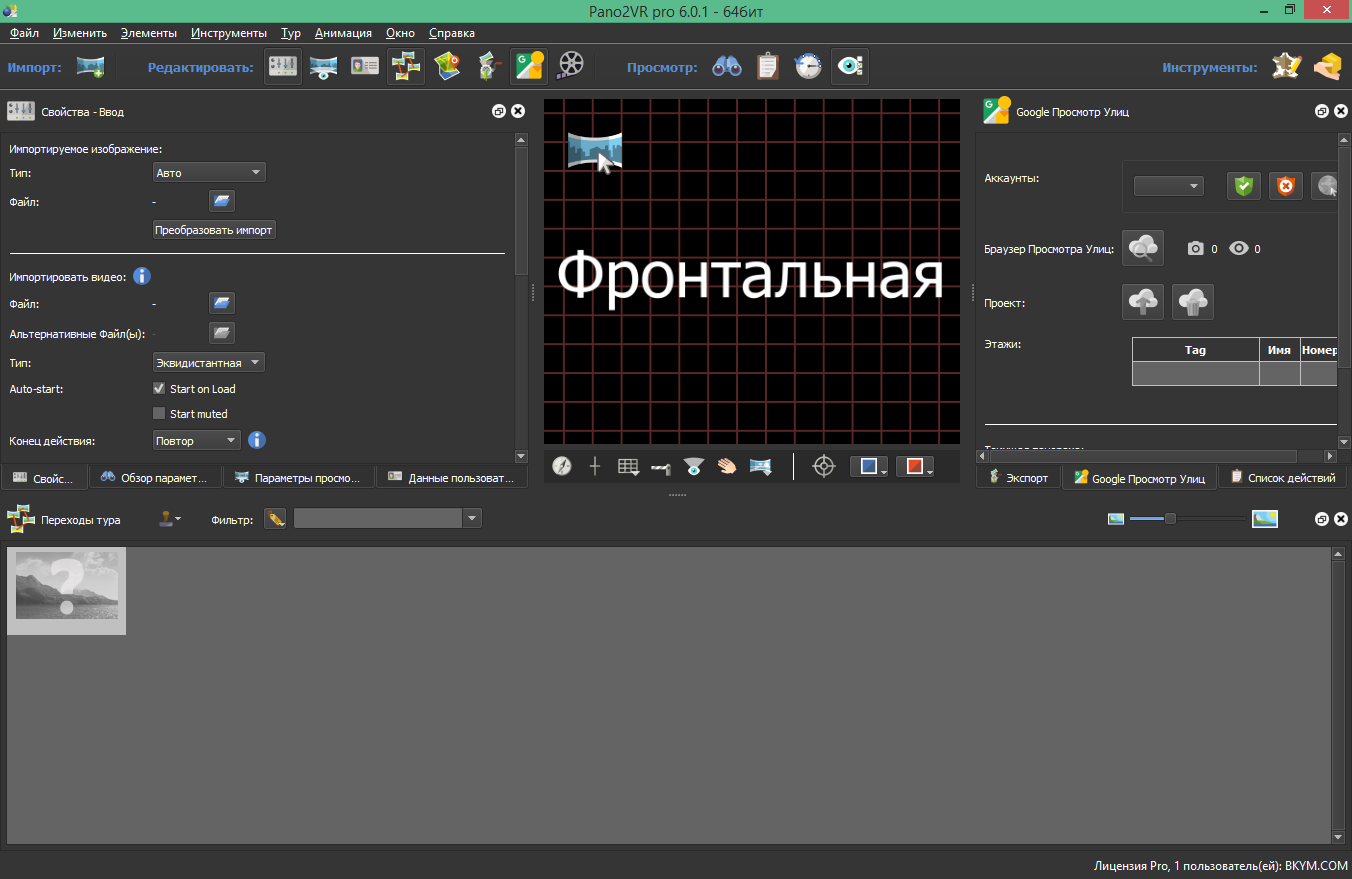Expand the Эквидистантная projection dropdown

coord(208,362)
